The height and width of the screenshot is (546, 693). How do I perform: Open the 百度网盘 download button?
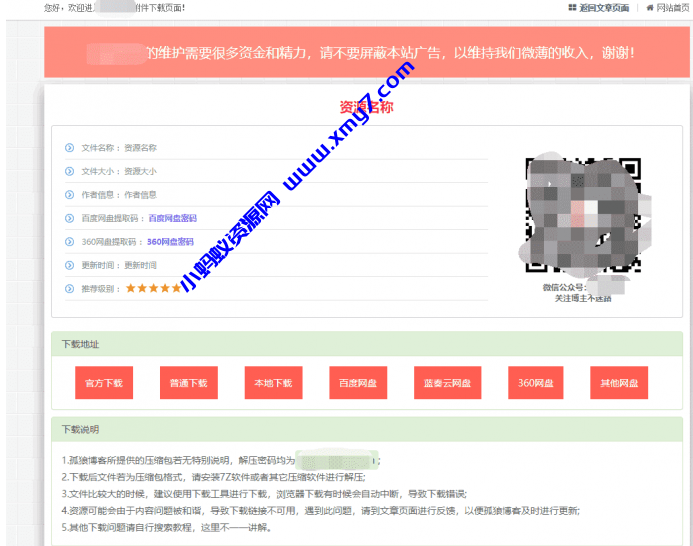(358, 383)
